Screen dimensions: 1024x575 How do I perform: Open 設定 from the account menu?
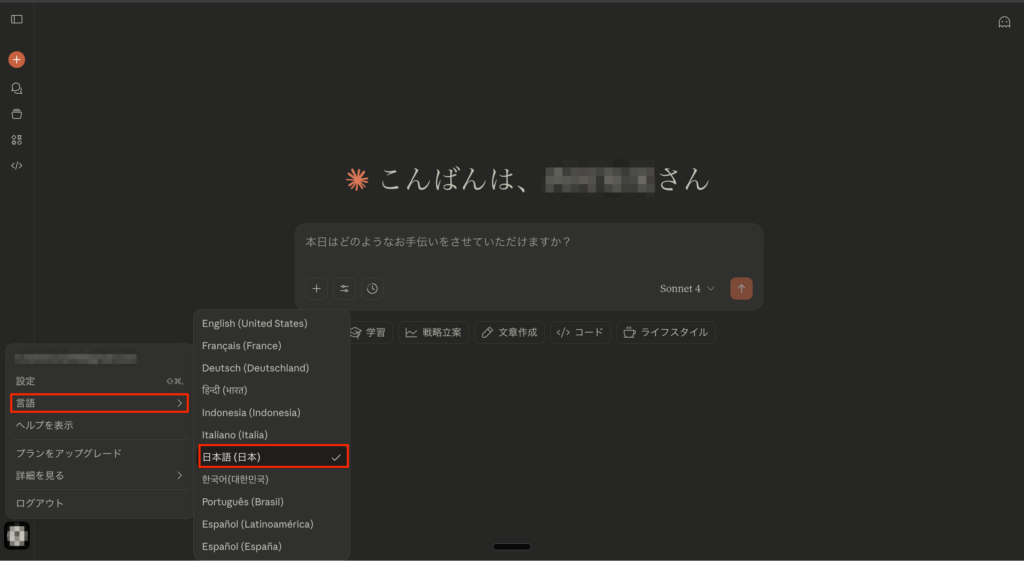point(99,381)
